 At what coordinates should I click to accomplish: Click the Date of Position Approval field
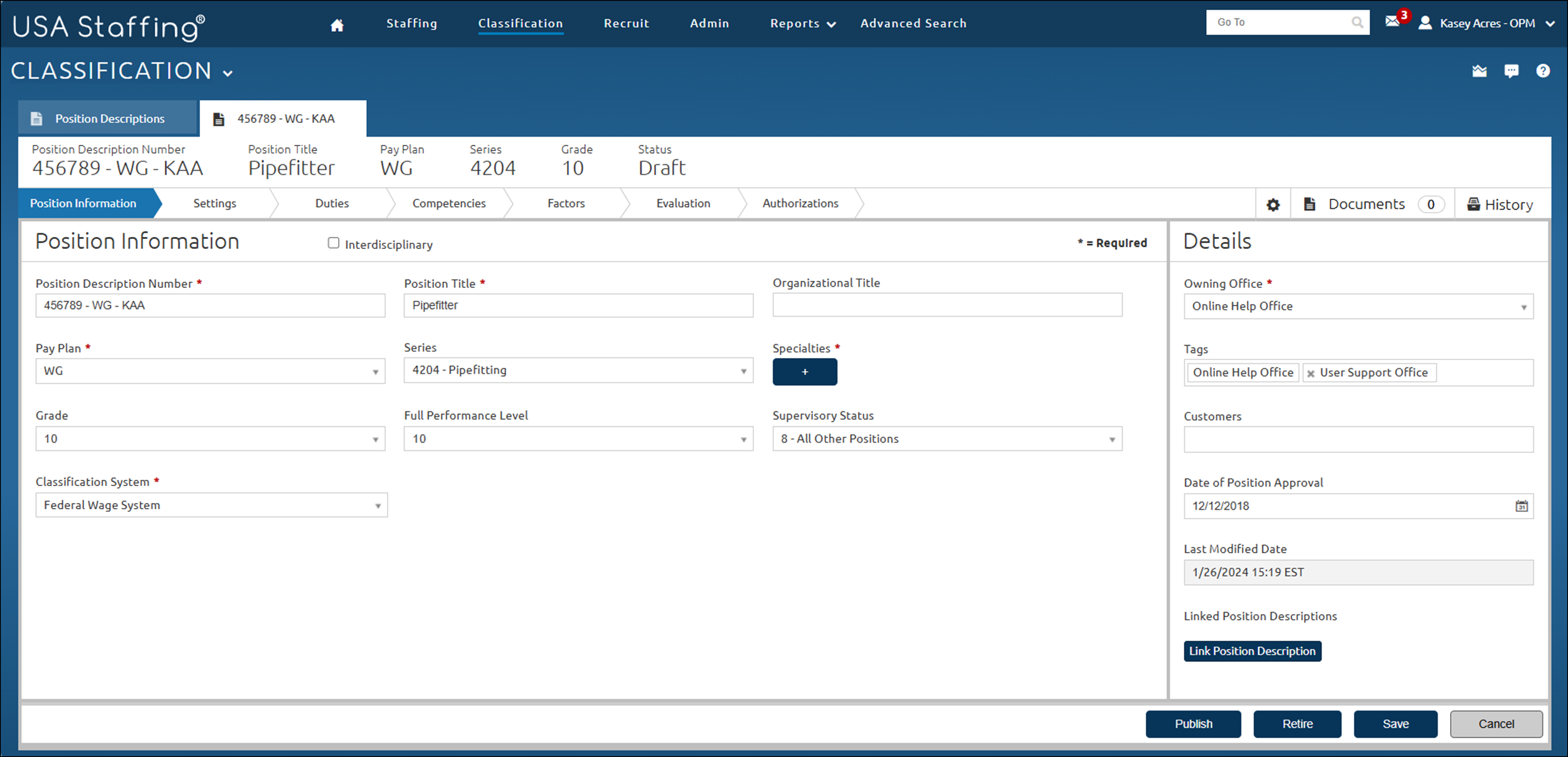(1359, 506)
